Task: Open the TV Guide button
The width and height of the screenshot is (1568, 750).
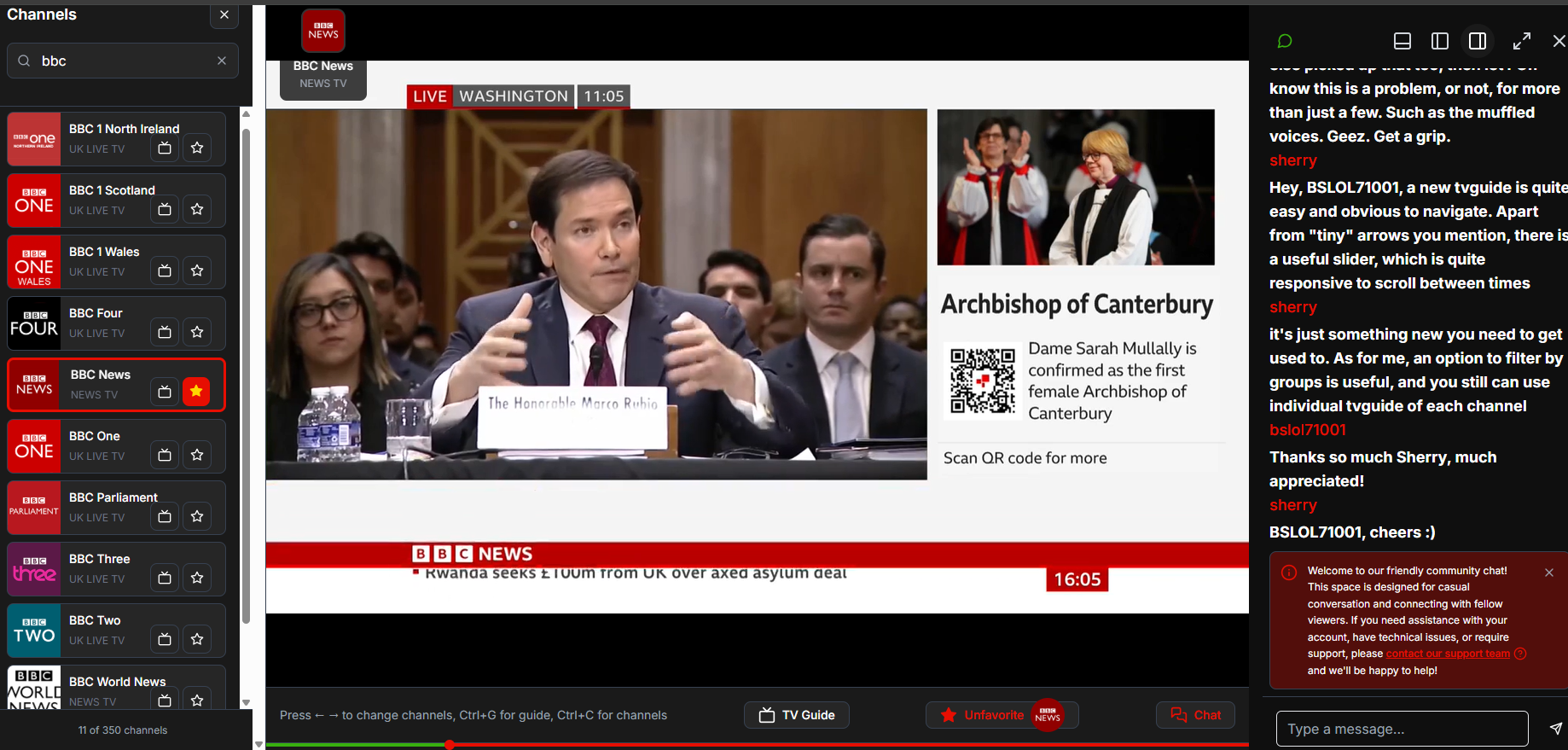Action: click(x=796, y=715)
